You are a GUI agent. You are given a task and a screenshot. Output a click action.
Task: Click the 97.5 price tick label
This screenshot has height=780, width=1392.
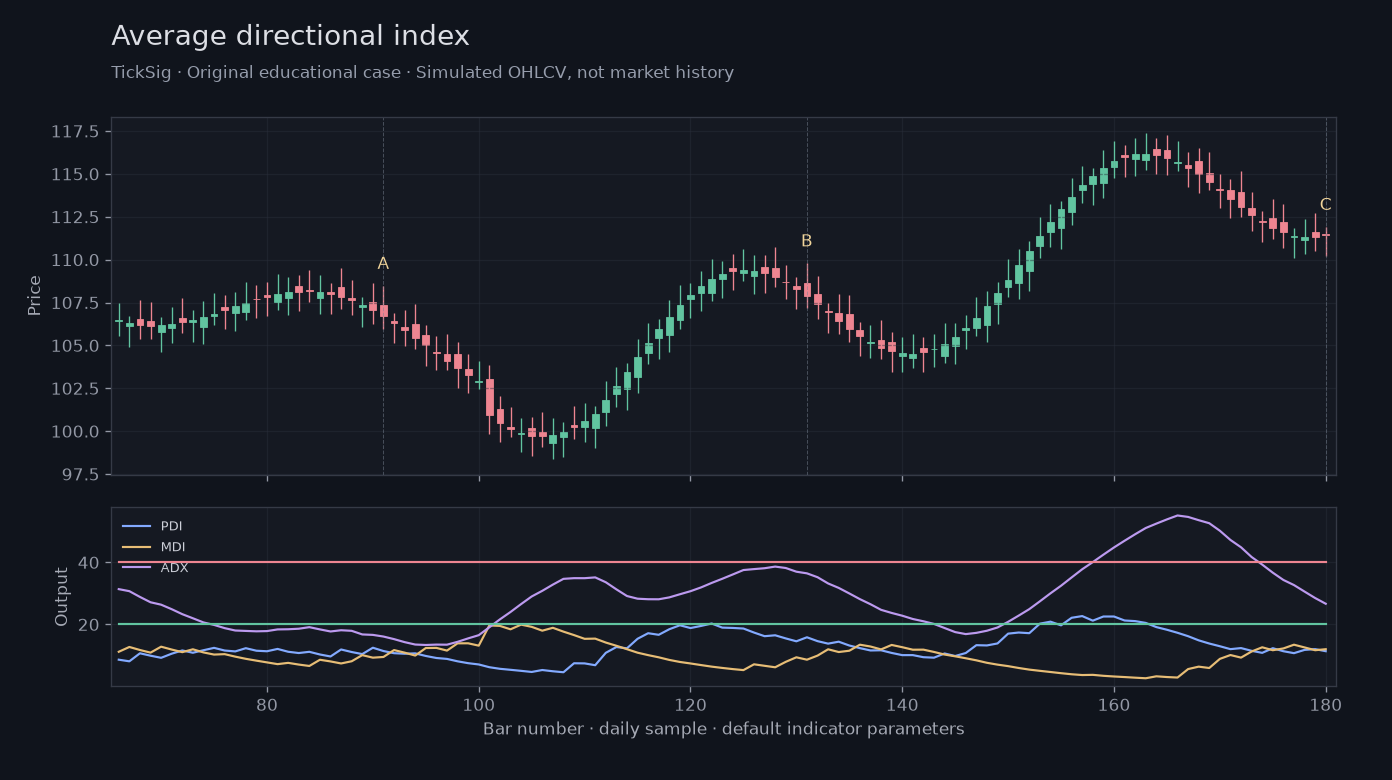[x=80, y=475]
